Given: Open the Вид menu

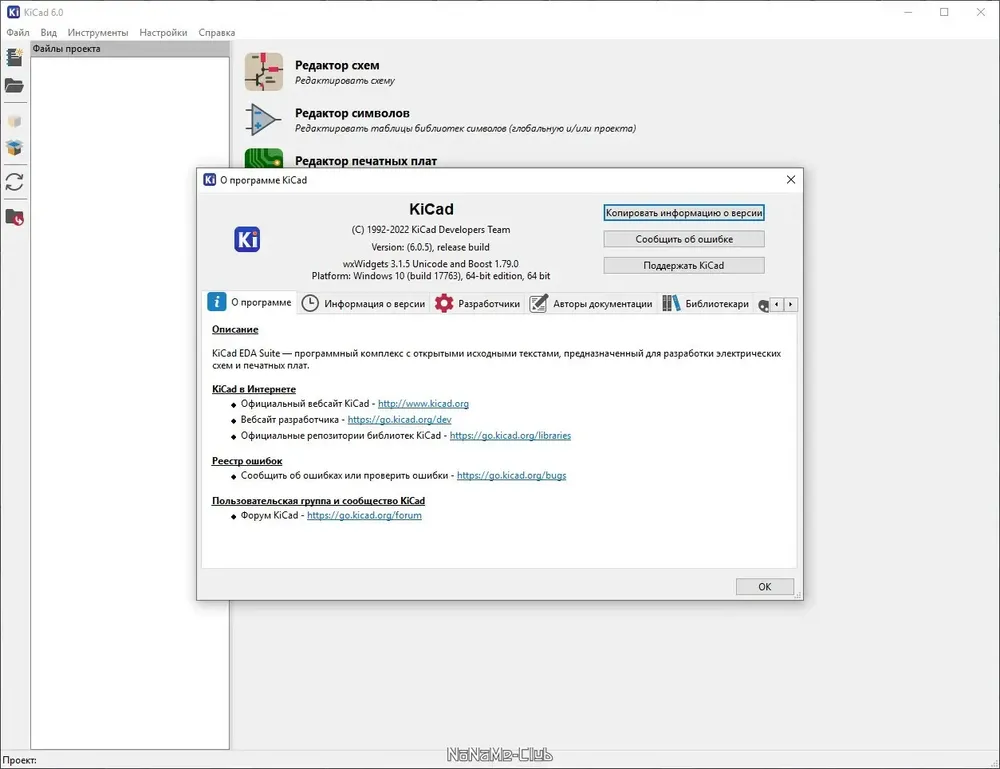Looking at the screenshot, I should click(48, 33).
